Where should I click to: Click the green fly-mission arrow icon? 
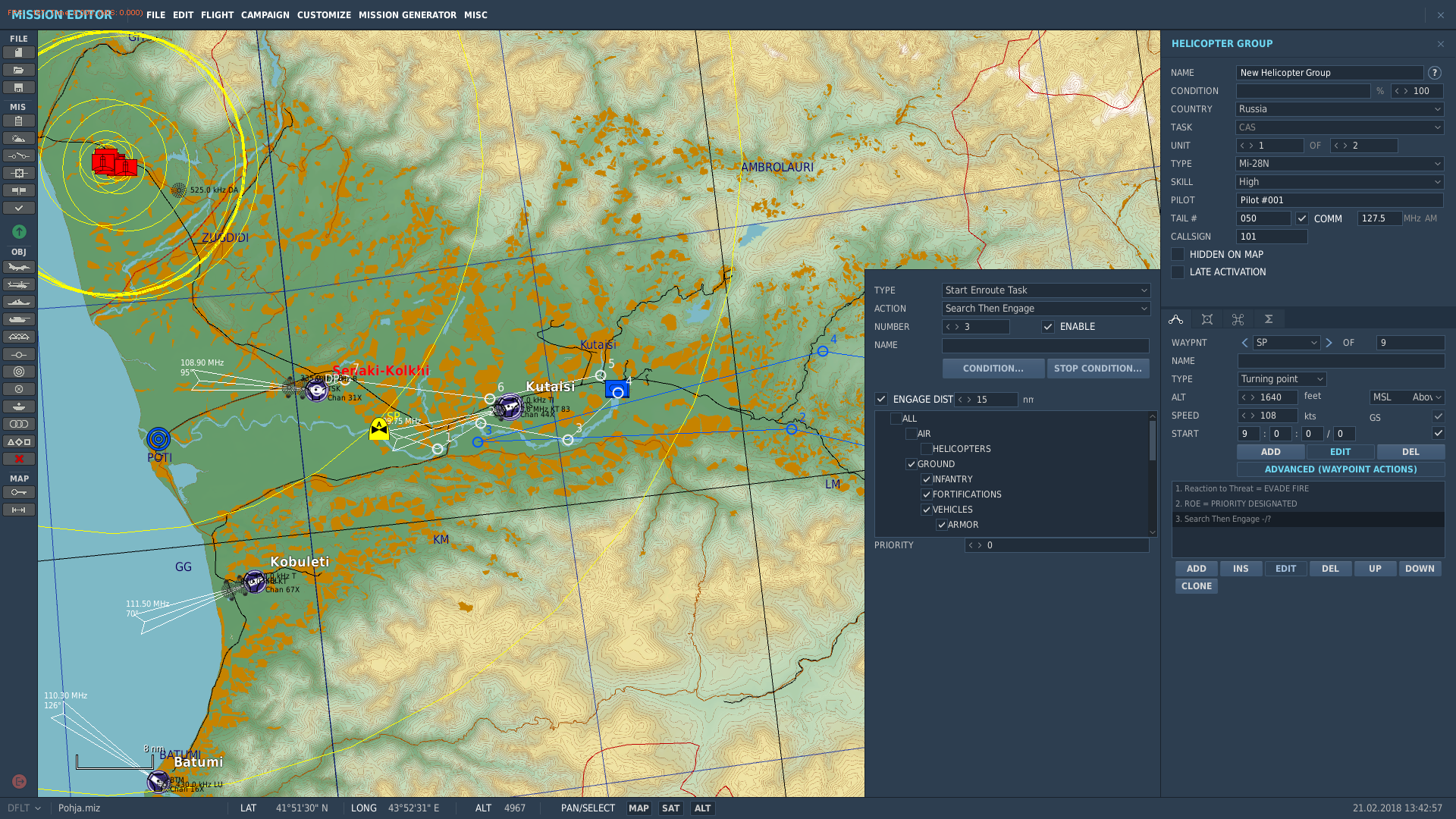click(x=19, y=231)
